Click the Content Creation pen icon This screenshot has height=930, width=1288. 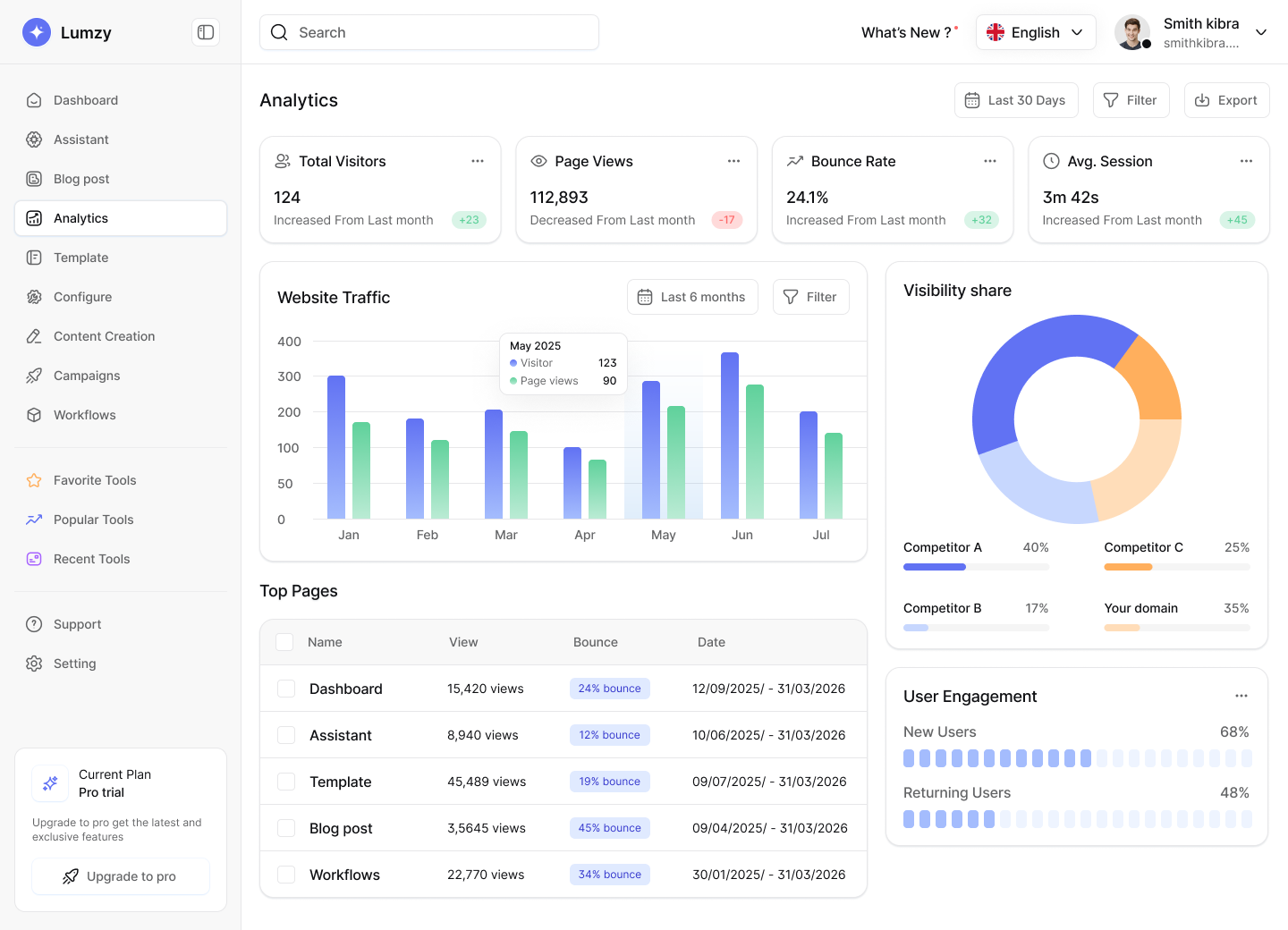click(x=33, y=336)
